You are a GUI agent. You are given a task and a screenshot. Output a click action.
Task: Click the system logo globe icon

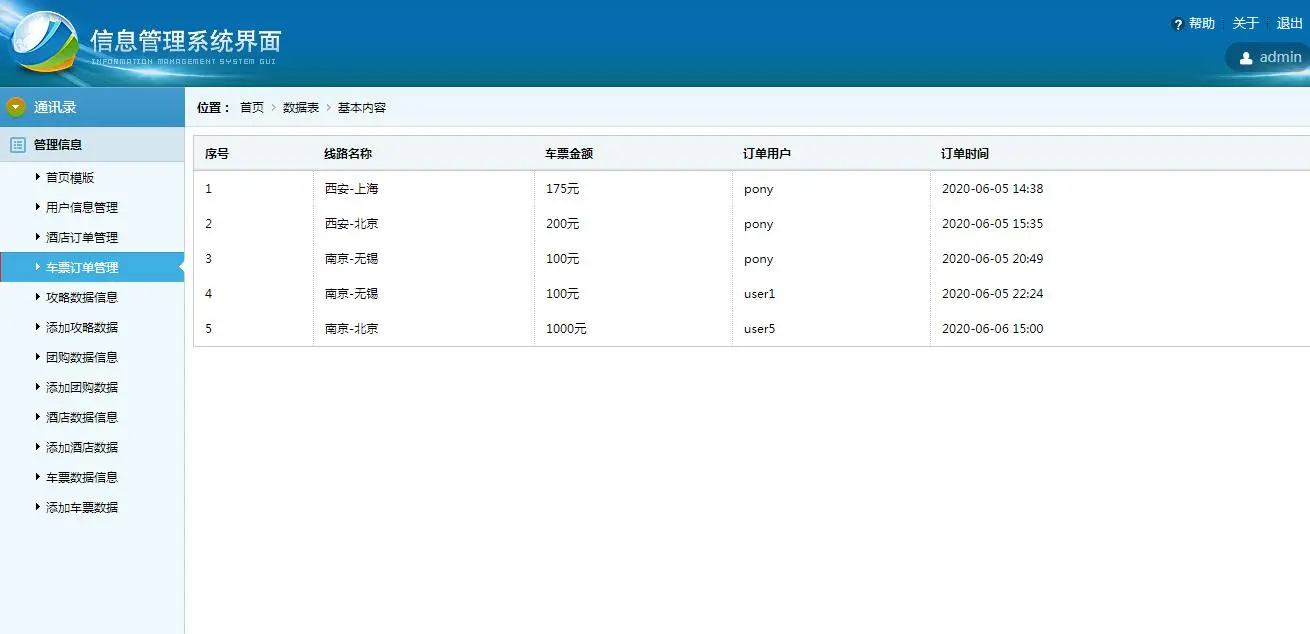click(42, 41)
